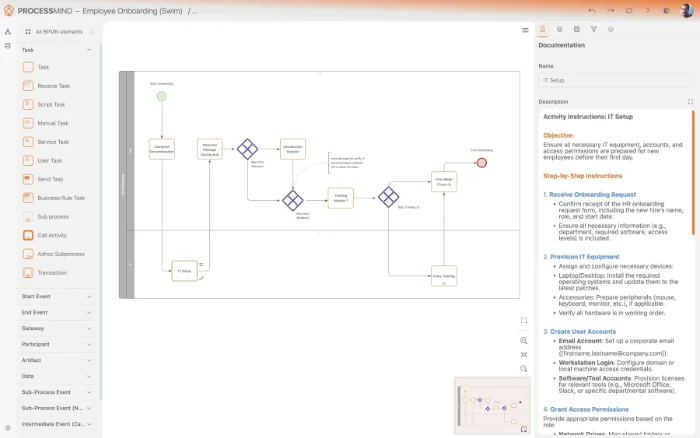
Task: Click the zoom in magnifier on canvas
Action: click(524, 340)
